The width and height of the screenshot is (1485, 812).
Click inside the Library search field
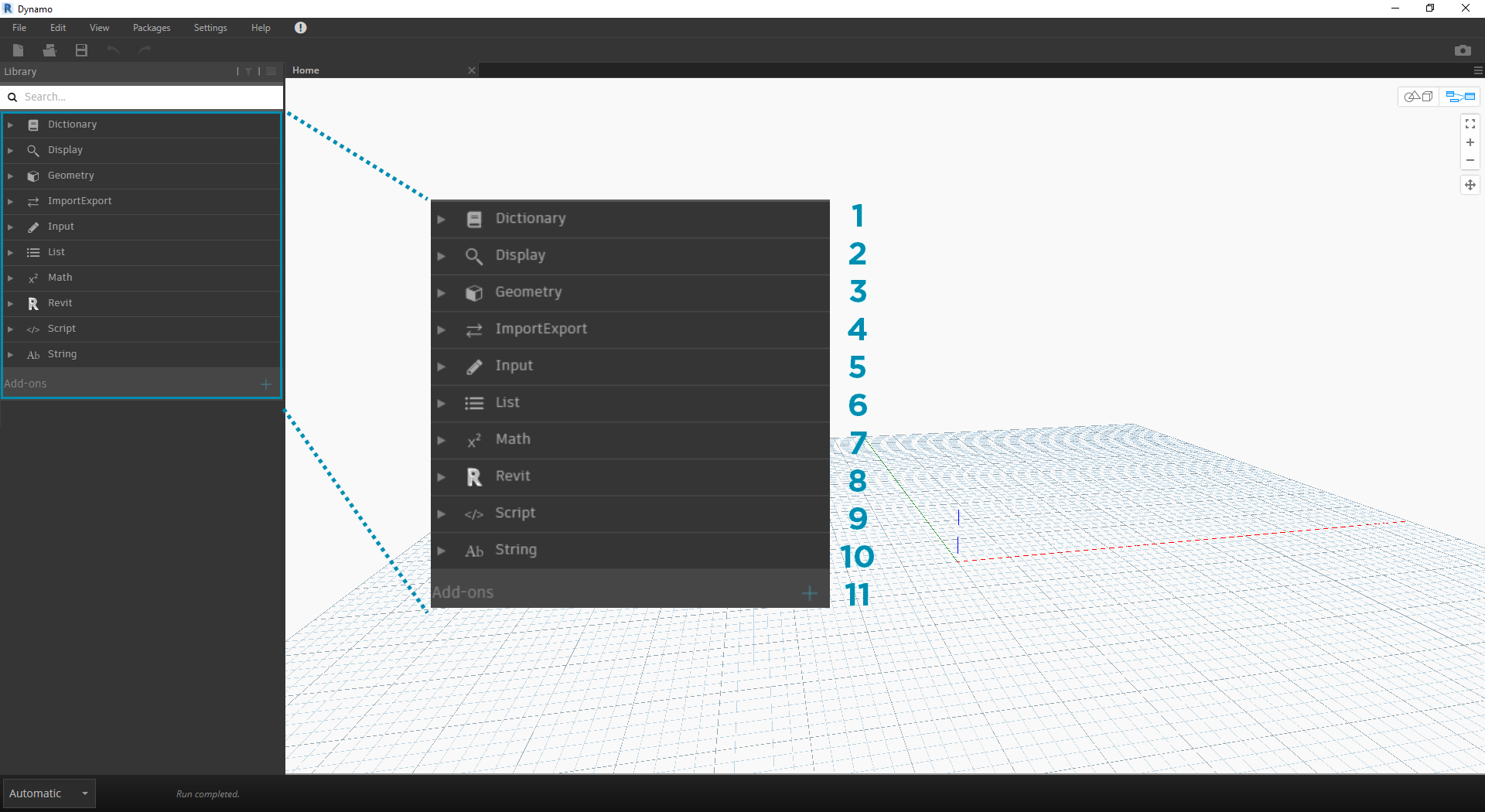tap(139, 97)
